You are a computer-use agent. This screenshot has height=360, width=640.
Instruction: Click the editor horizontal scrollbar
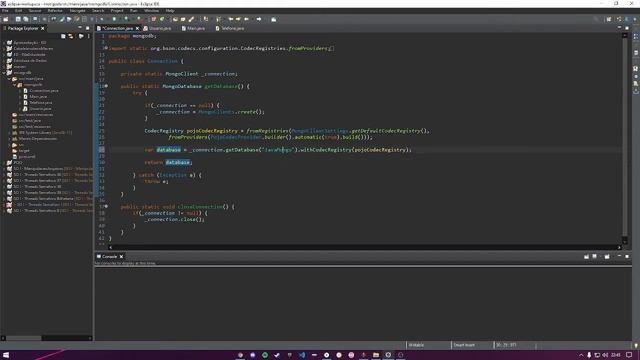[364, 247]
